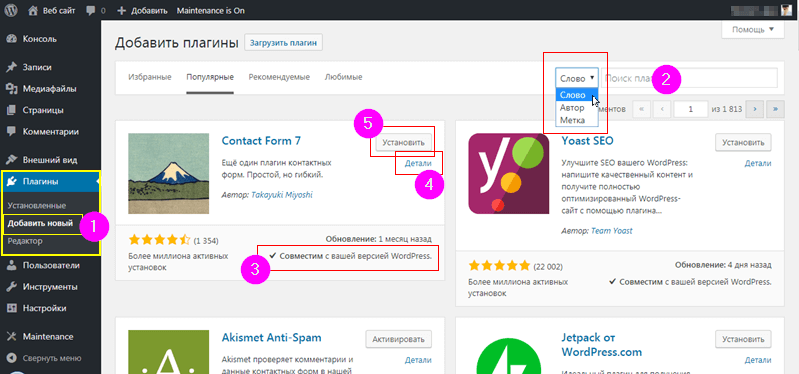Open author link Takayuki Miyoshi
799x374 pixels.
pyautogui.click(x=282, y=195)
